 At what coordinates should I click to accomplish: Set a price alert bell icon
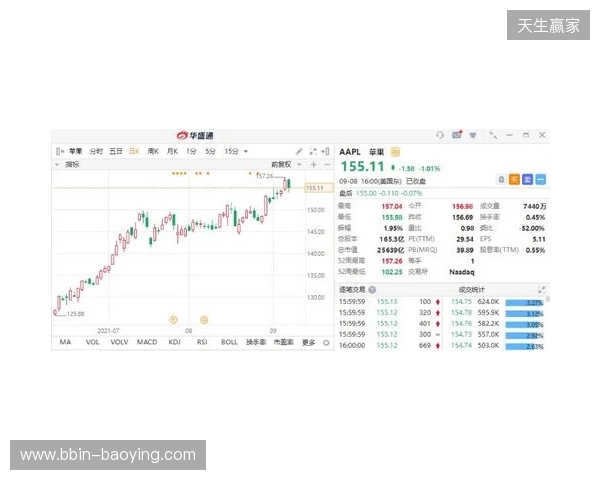(501, 180)
